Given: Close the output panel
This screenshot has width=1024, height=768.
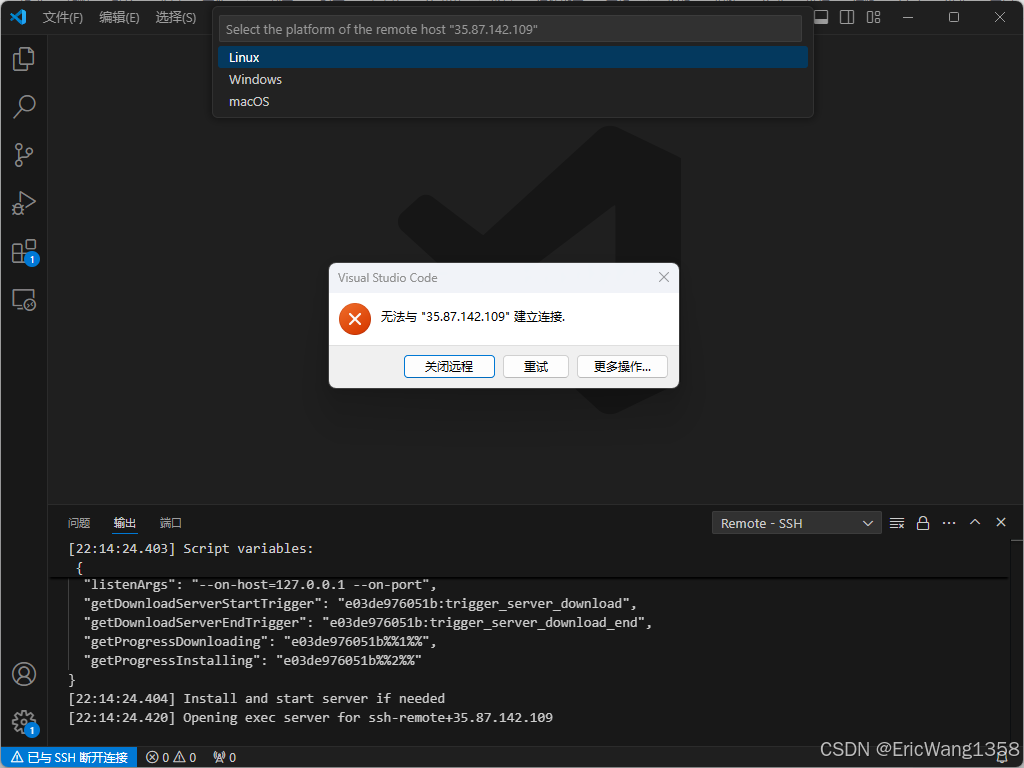Looking at the screenshot, I should 1000,522.
